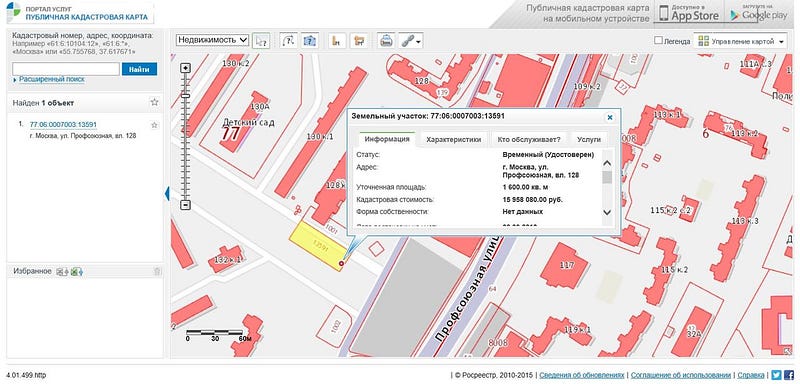Switch to the Характеристики tab
Image resolution: width=800 pixels, height=384 pixels.
click(454, 139)
